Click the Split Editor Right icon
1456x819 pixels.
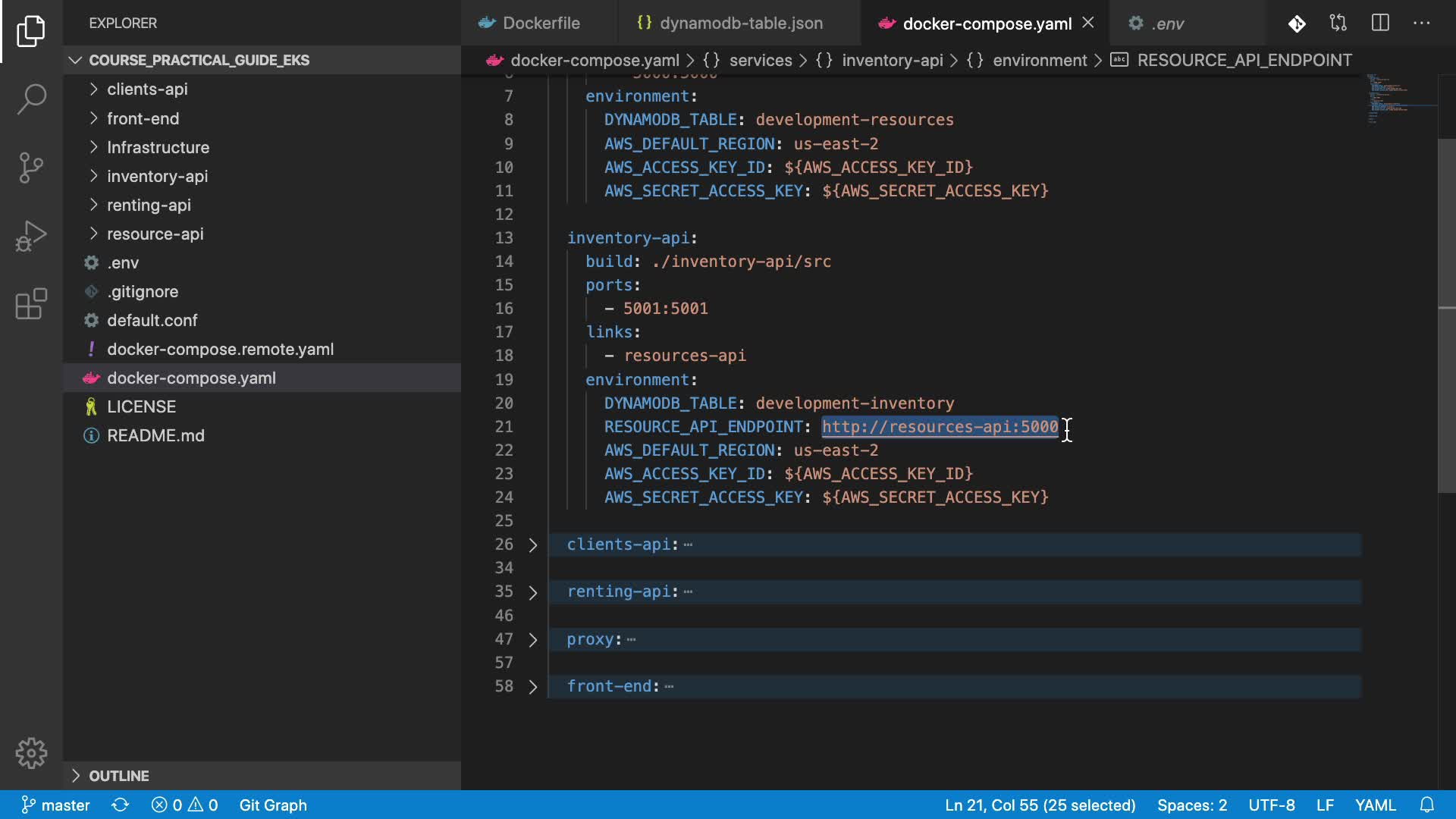(x=1380, y=23)
